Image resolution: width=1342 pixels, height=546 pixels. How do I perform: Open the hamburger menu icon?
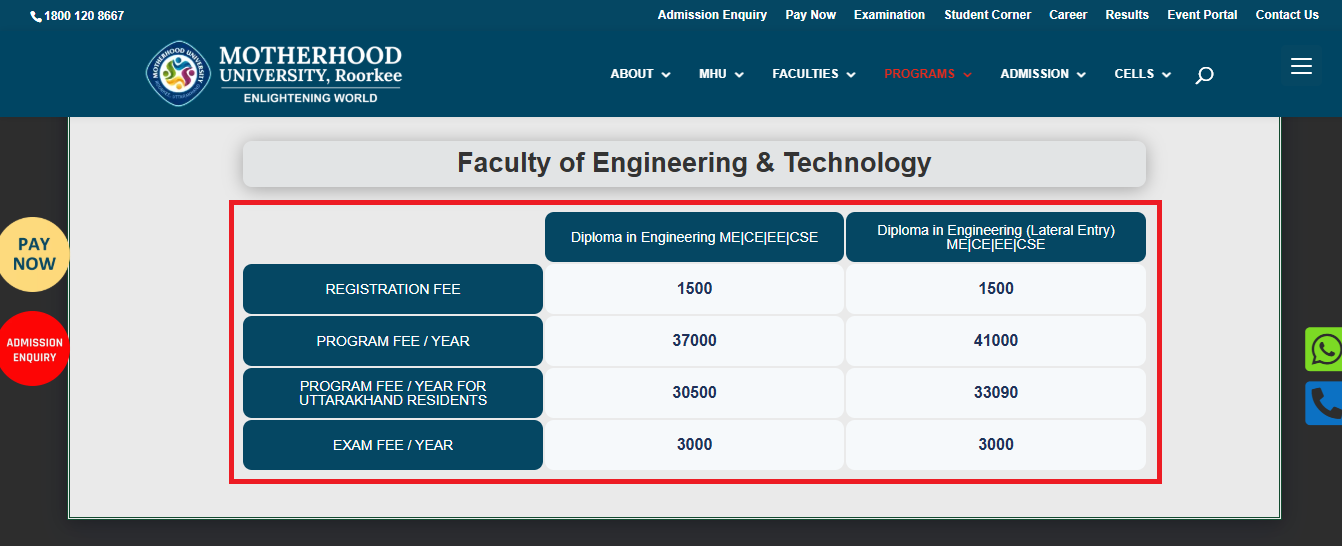[x=1301, y=66]
